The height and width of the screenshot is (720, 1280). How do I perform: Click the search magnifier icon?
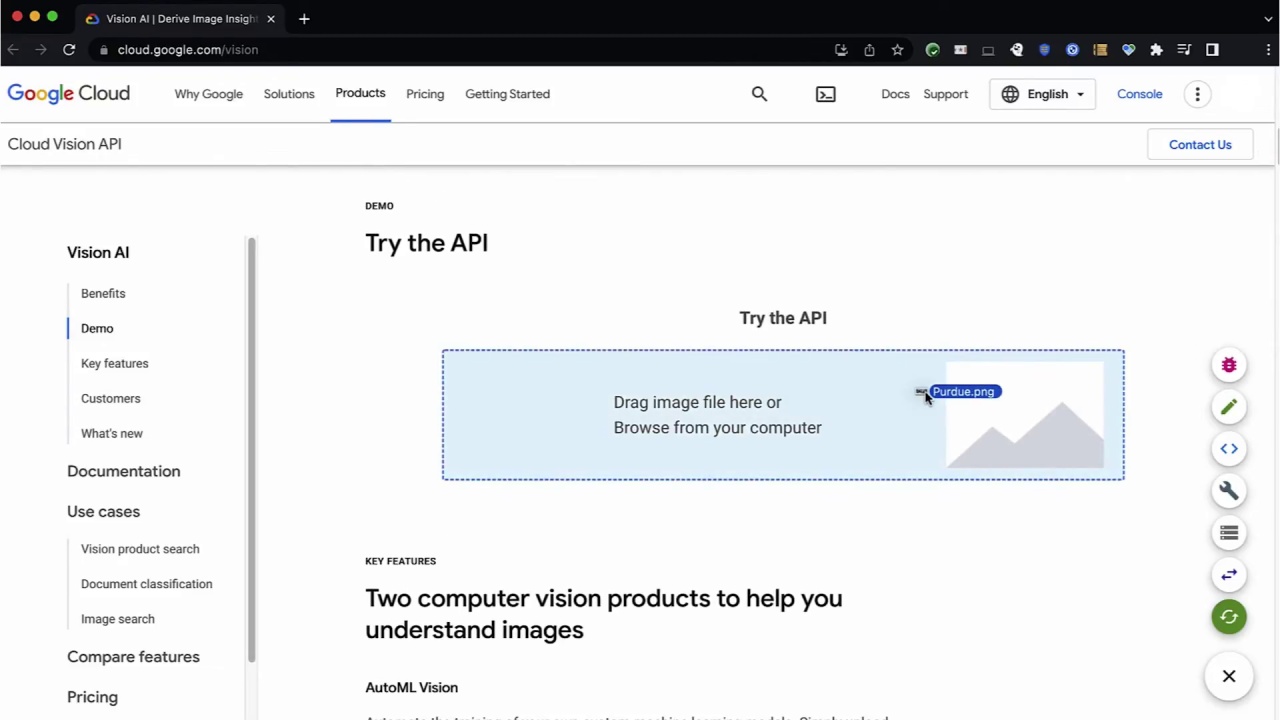pos(759,93)
